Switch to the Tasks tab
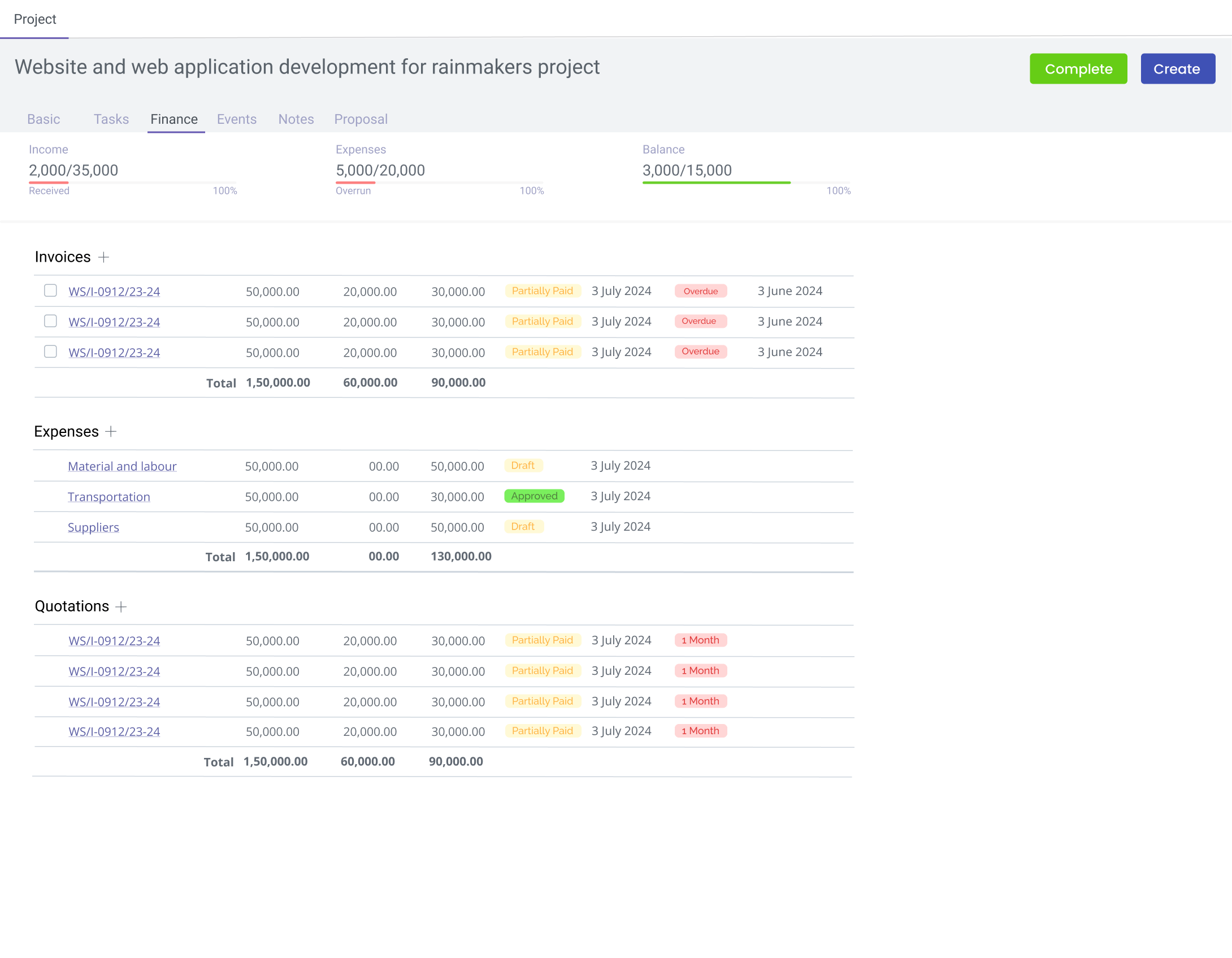 [111, 119]
